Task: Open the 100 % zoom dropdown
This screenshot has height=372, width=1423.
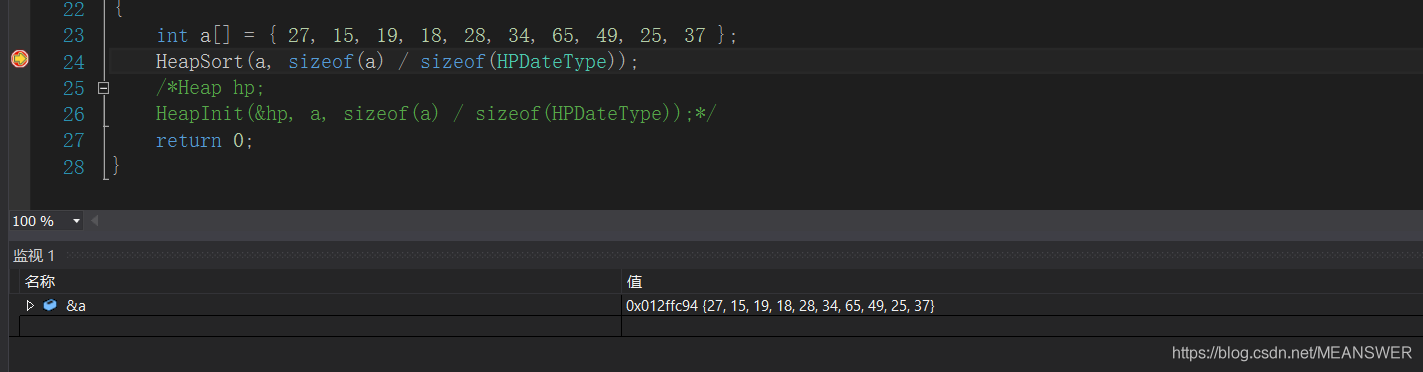Action: pos(76,221)
